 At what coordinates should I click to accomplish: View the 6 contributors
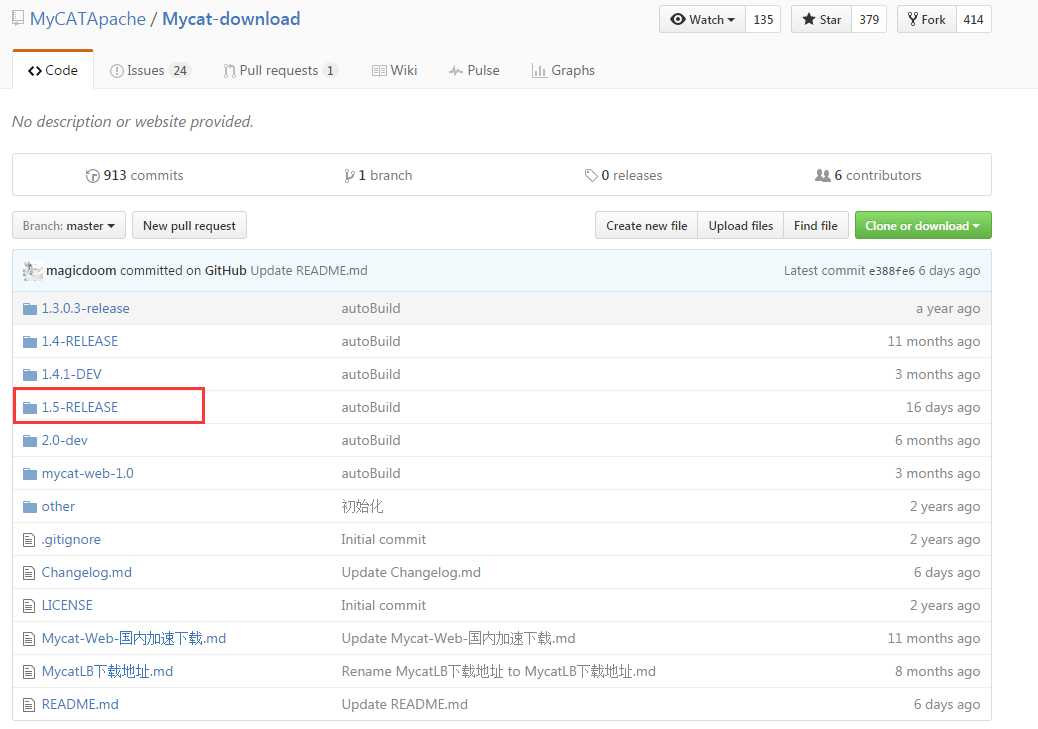[x=868, y=175]
